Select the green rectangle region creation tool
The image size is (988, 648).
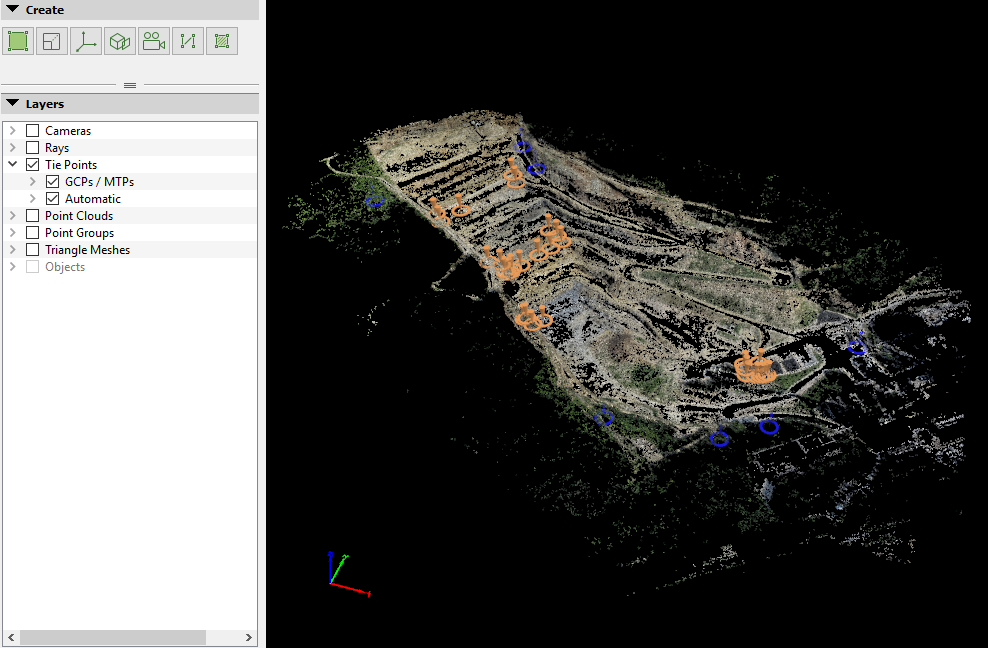[17, 40]
